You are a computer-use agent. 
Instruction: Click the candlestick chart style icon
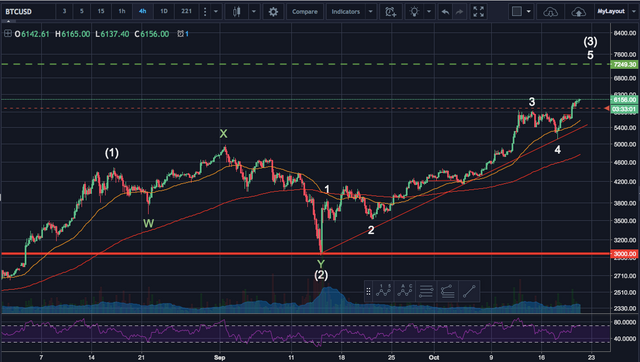236,12
